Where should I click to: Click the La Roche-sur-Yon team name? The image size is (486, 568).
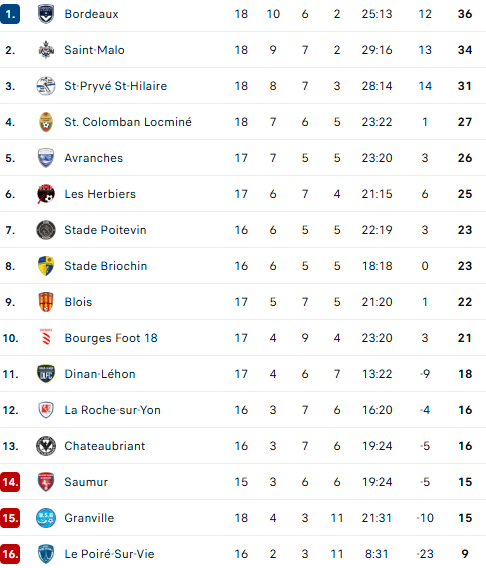click(112, 410)
